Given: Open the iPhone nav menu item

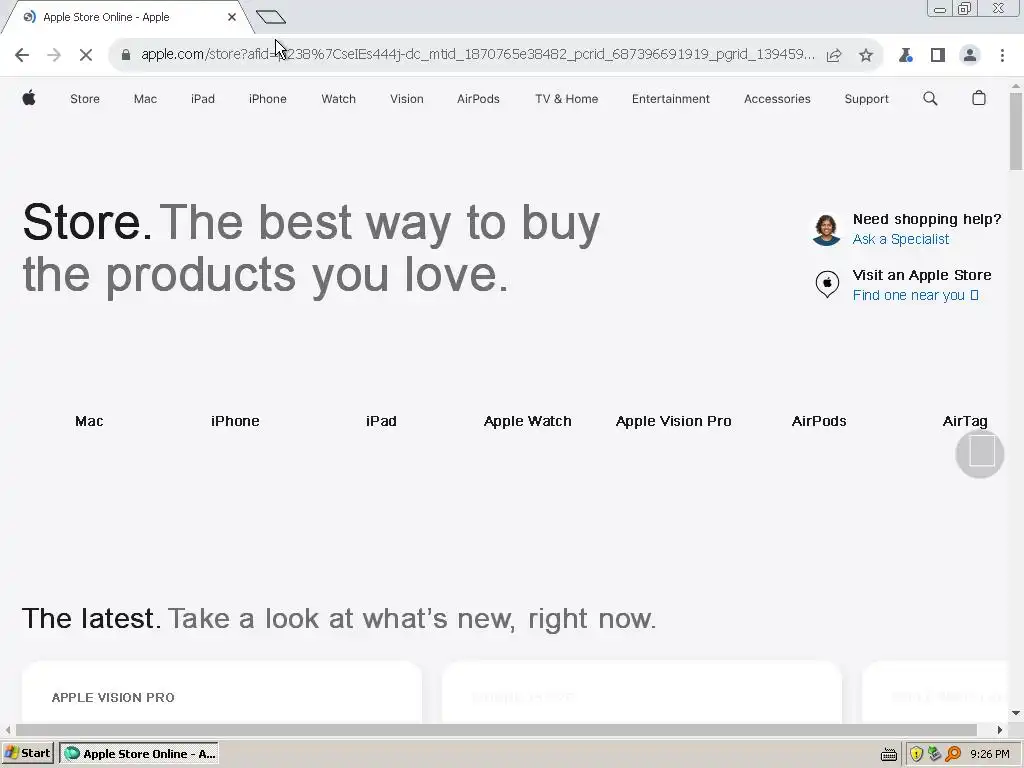Looking at the screenshot, I should (268, 99).
